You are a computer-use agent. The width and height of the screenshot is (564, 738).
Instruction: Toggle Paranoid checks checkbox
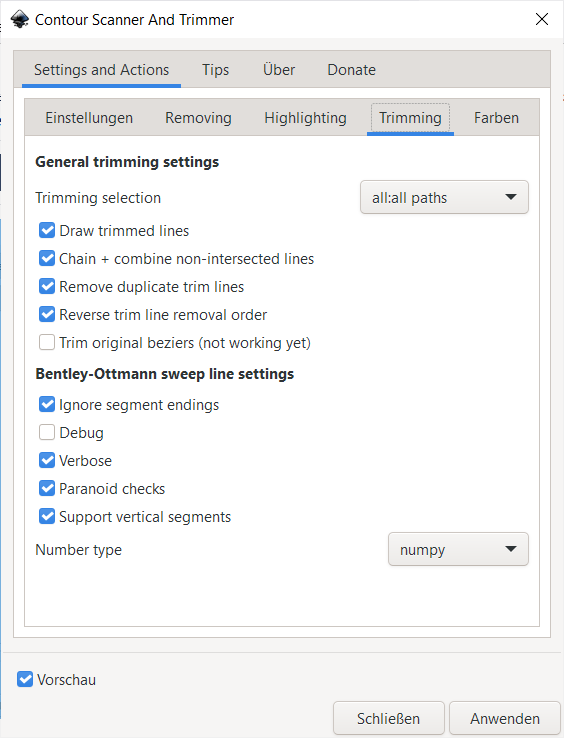point(47,489)
